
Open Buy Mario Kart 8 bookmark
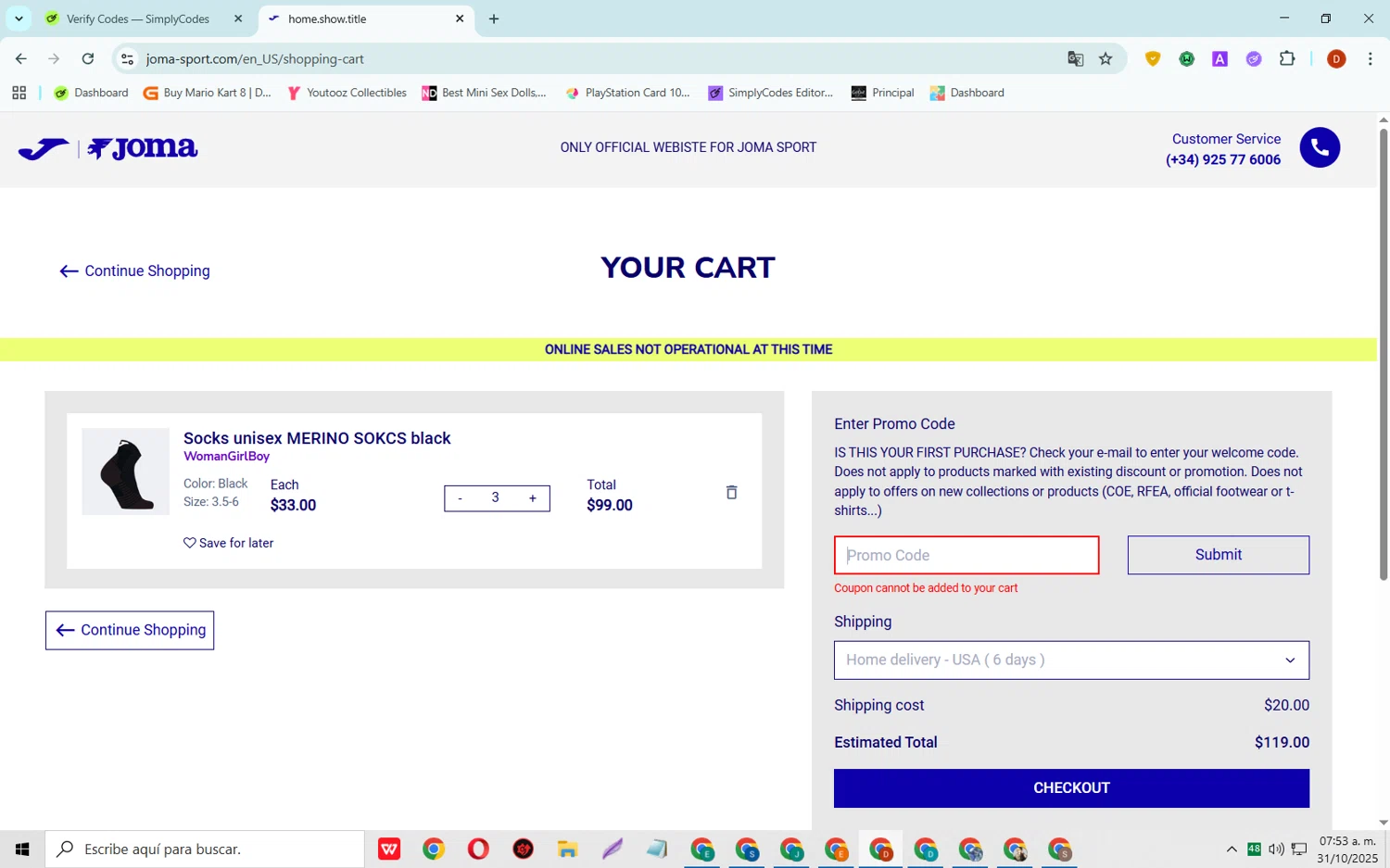(208, 93)
